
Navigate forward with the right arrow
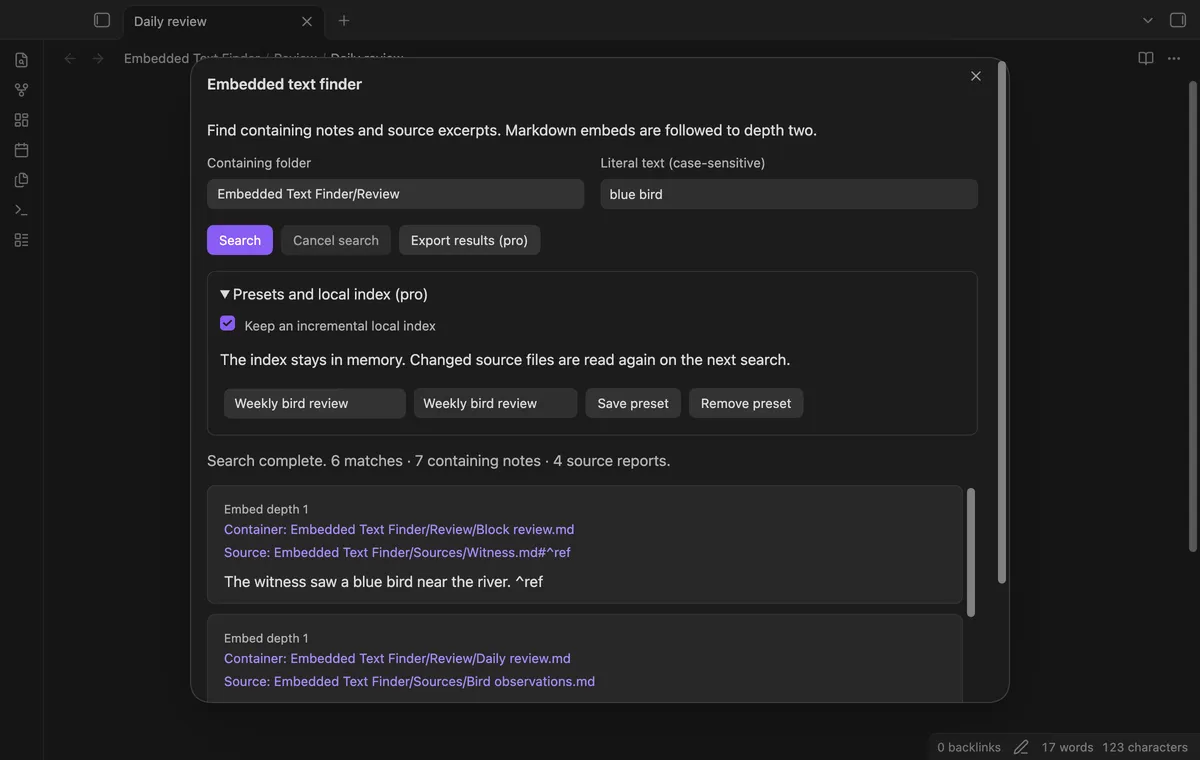point(98,59)
